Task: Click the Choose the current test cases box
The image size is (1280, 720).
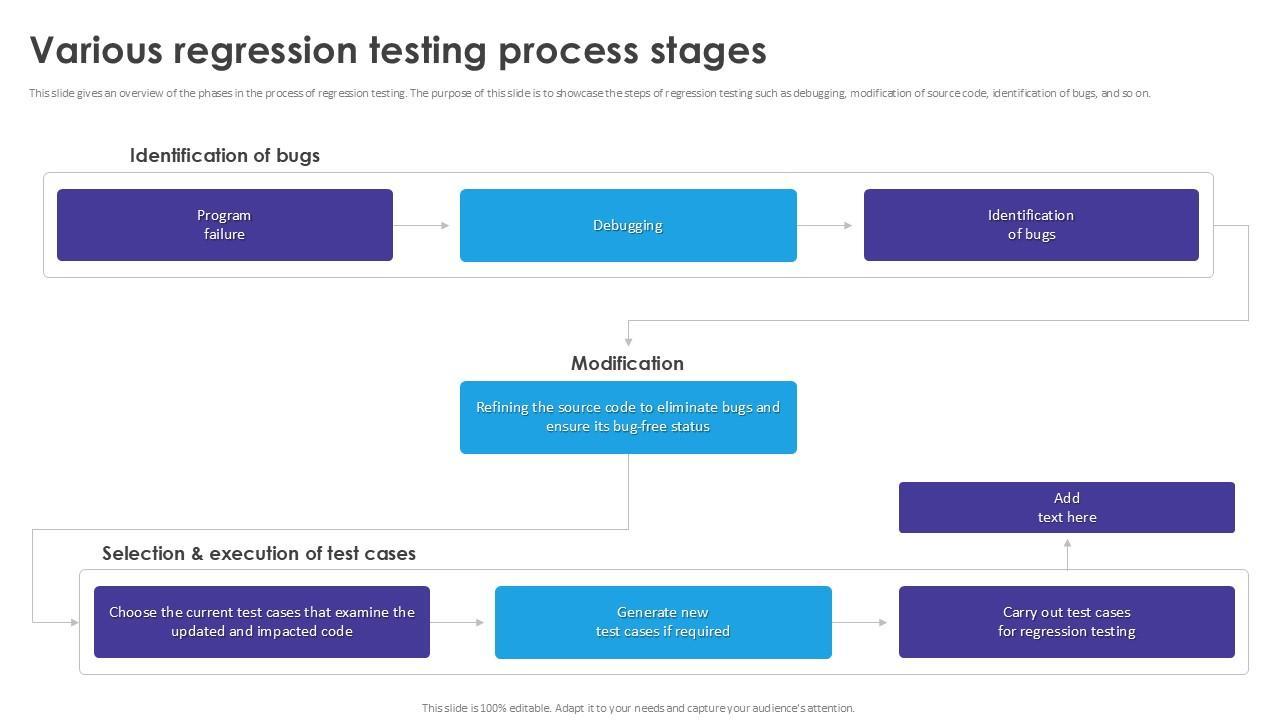Action: coord(262,622)
